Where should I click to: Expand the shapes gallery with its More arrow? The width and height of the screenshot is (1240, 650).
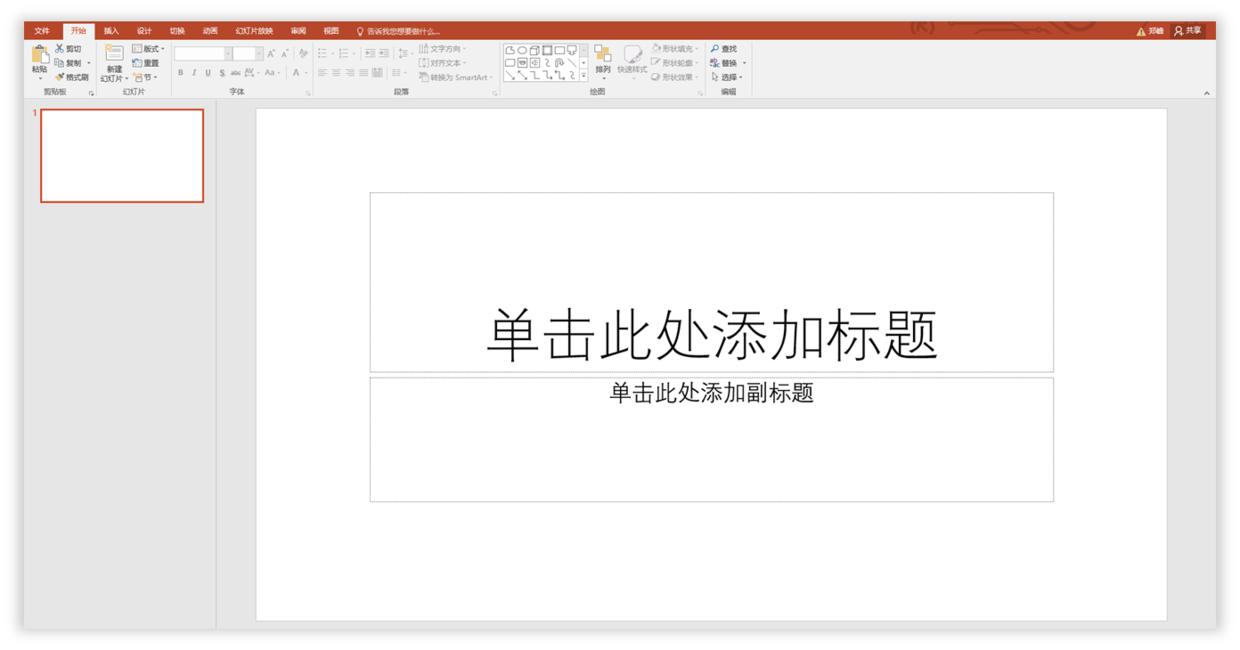583,76
